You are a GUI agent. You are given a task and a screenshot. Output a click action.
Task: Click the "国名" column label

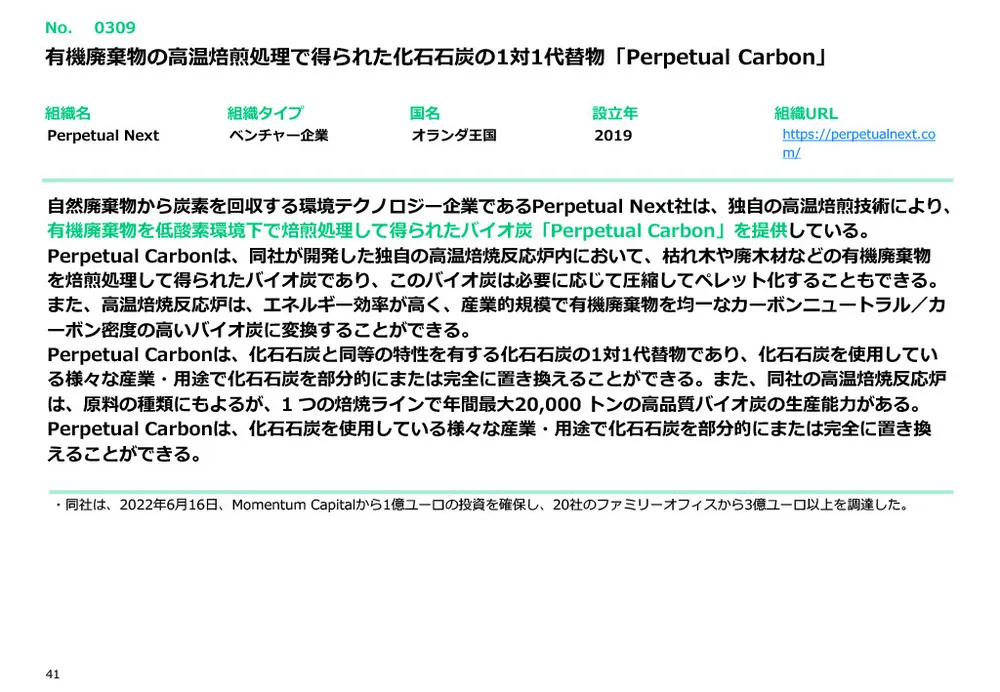click(x=425, y=114)
